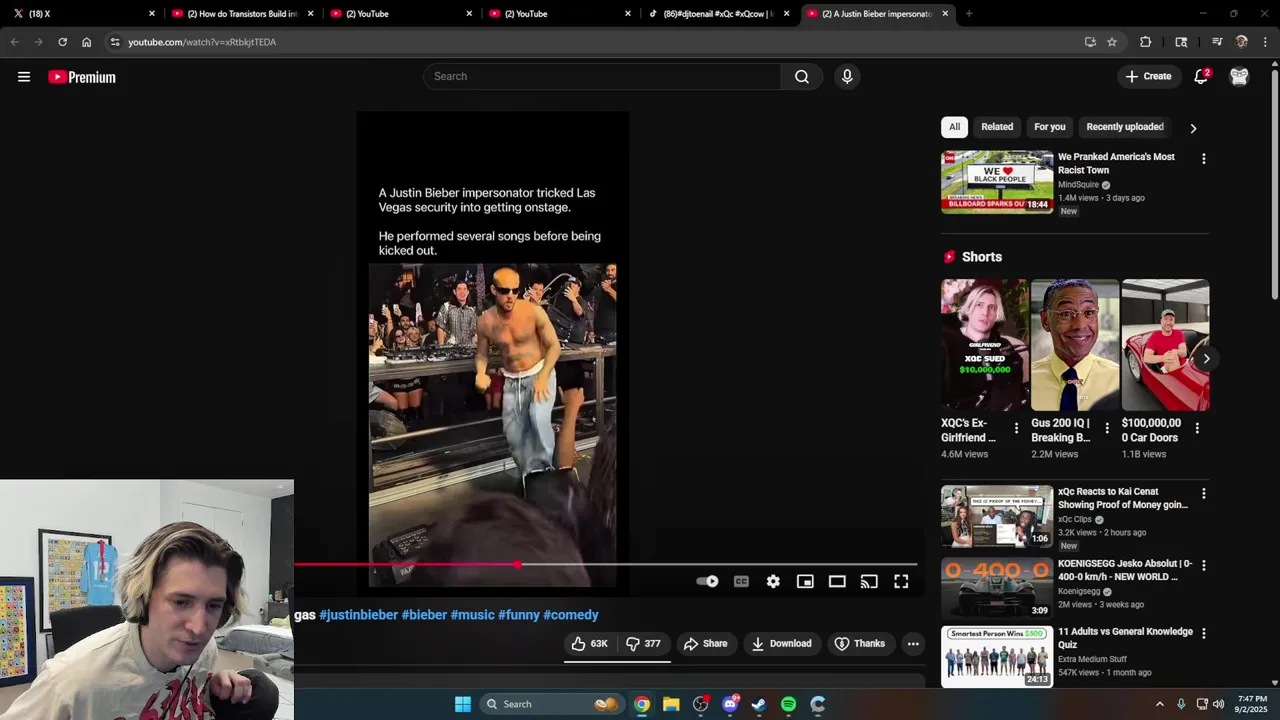This screenshot has width=1280, height=720.
Task: Open Chrome extensions puzzle icon
Action: [1146, 42]
